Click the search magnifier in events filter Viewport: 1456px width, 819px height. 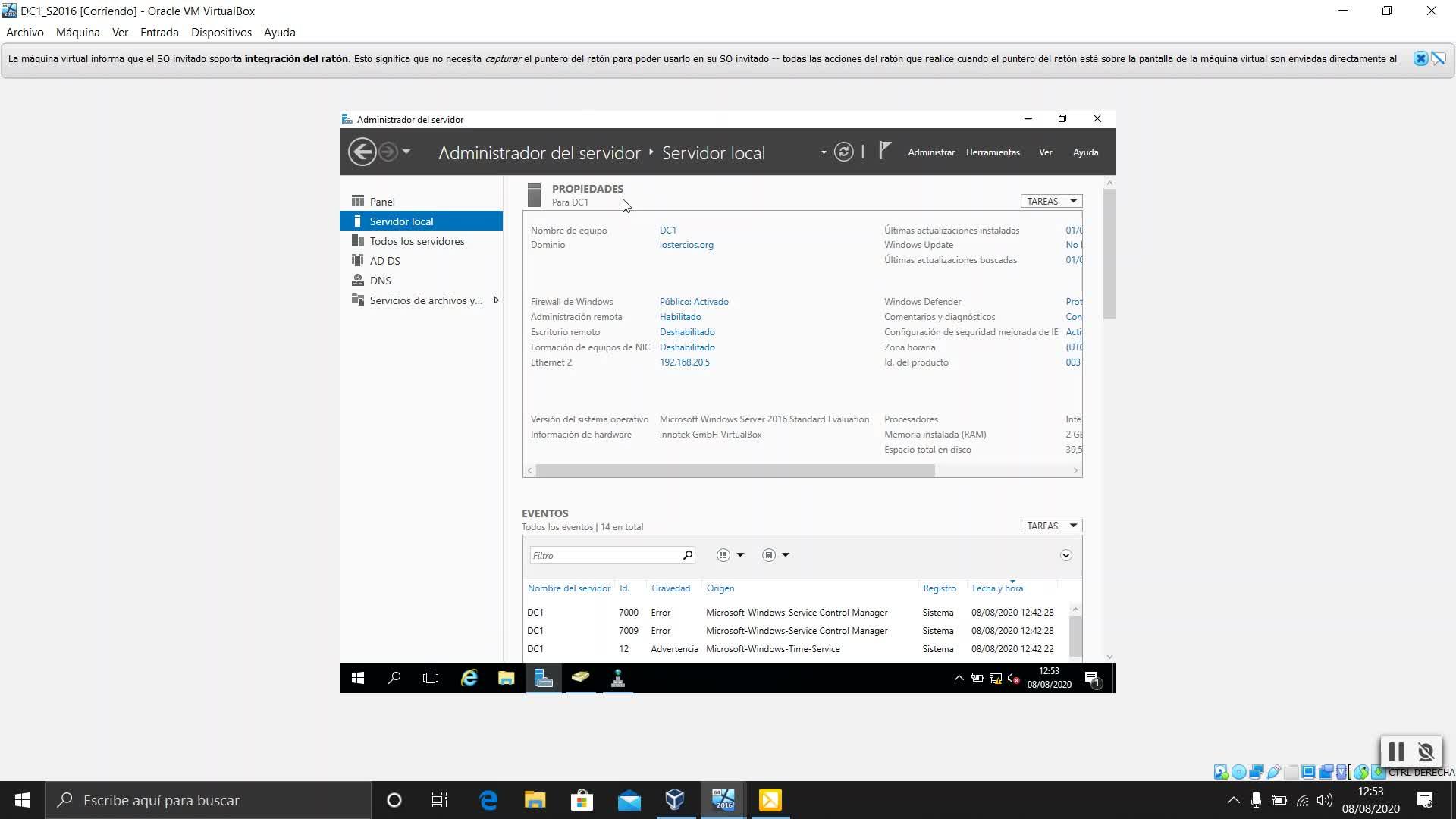[x=687, y=555]
